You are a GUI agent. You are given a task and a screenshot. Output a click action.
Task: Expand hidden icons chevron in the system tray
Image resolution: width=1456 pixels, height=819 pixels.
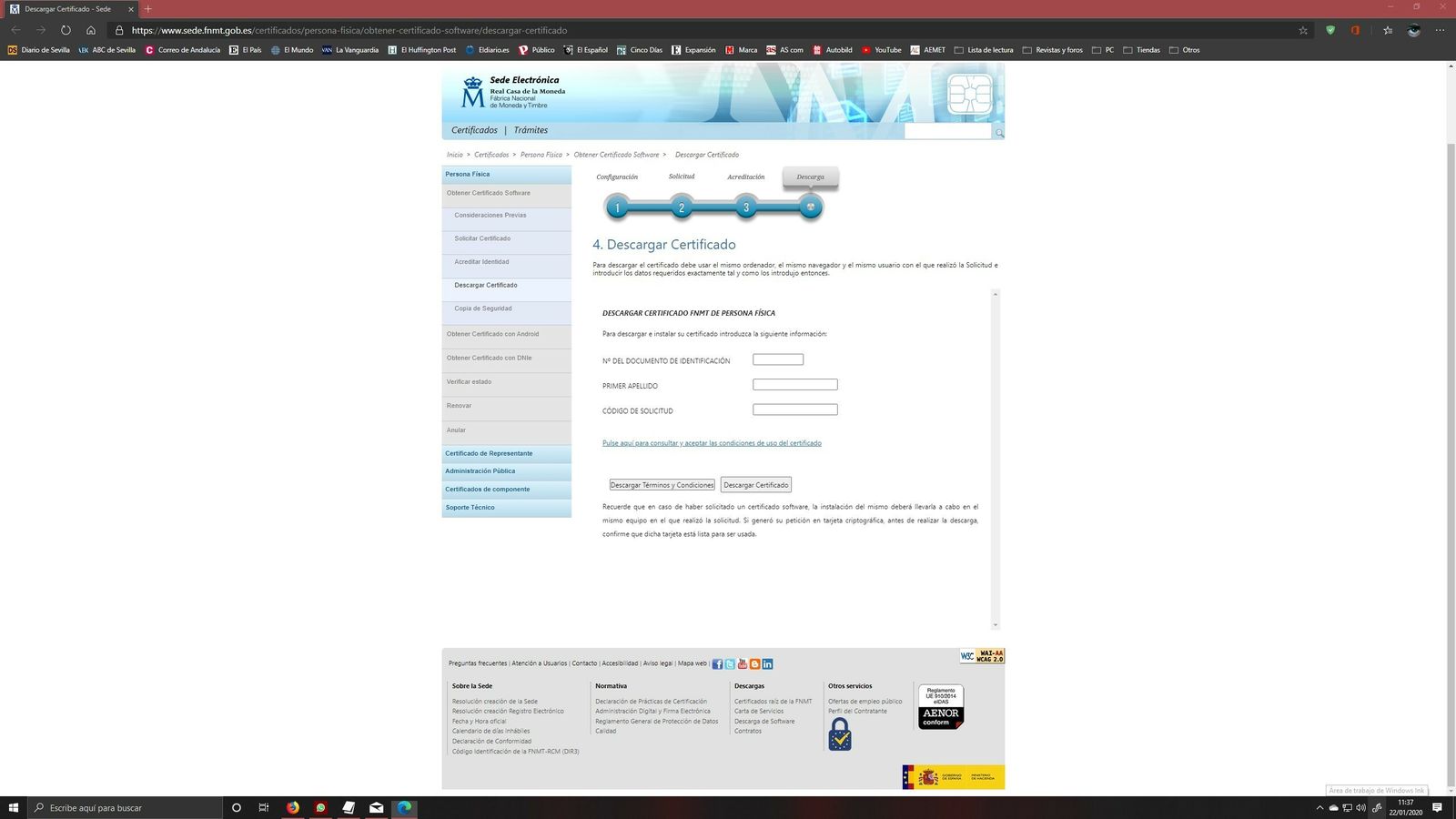point(1319,807)
